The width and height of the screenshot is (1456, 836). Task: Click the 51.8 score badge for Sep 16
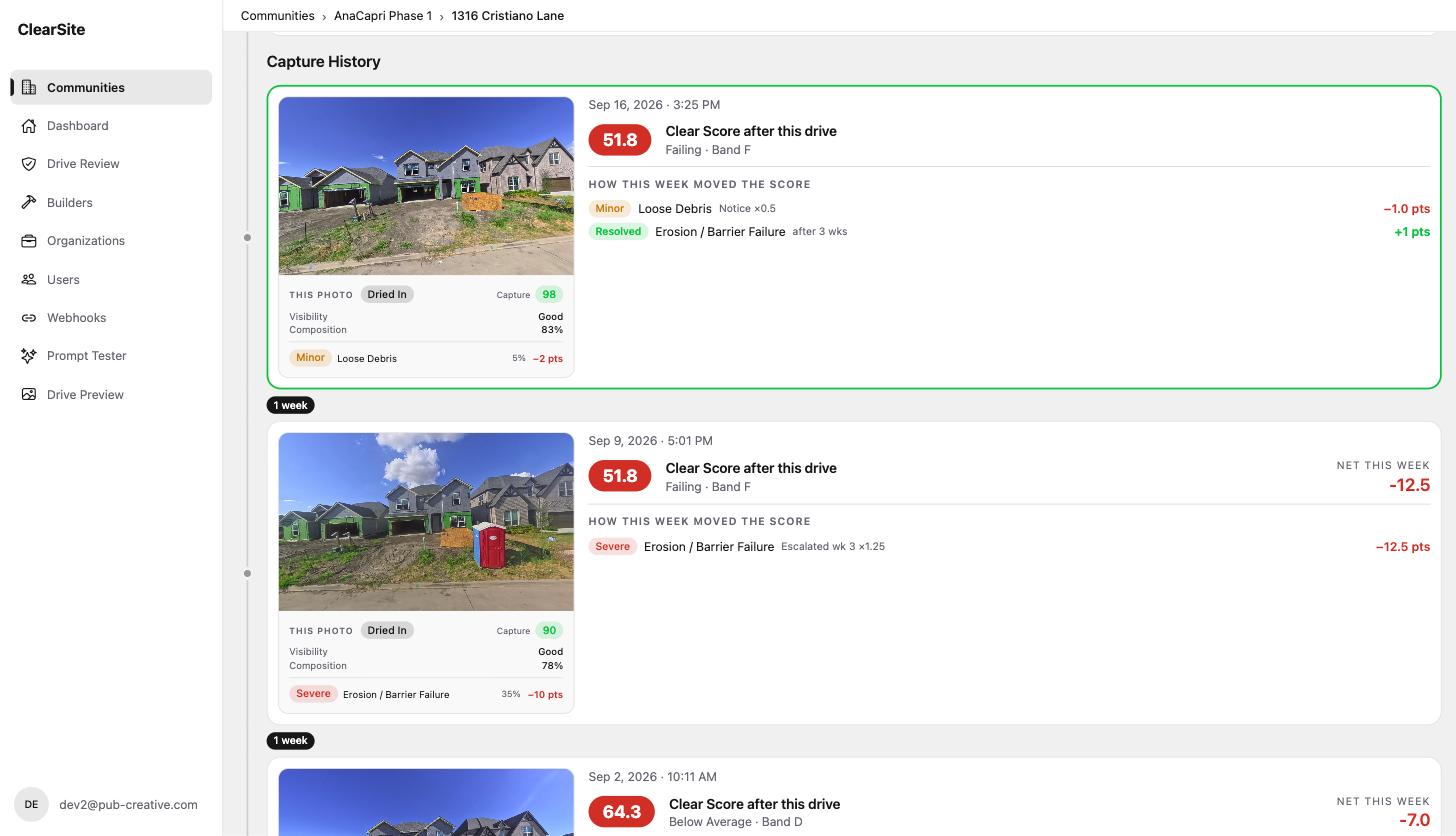point(620,140)
